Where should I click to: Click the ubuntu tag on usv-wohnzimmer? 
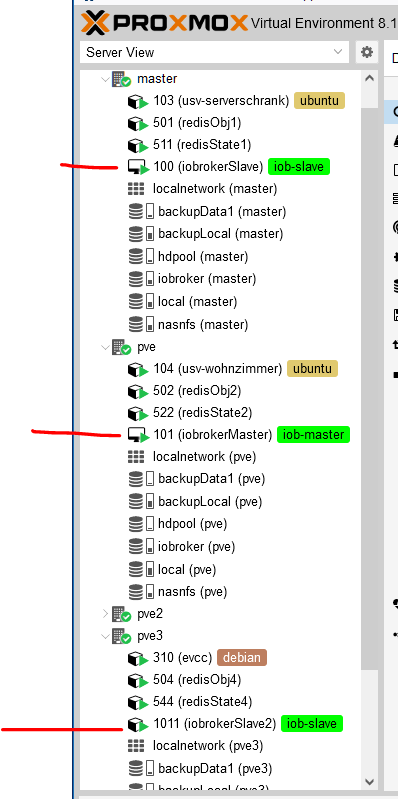(312, 368)
